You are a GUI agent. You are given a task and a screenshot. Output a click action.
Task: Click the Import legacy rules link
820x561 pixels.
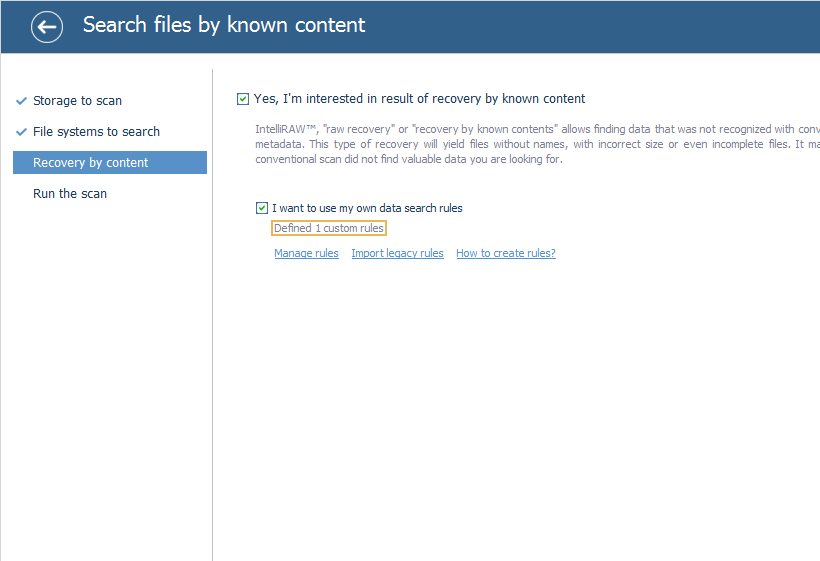397,254
